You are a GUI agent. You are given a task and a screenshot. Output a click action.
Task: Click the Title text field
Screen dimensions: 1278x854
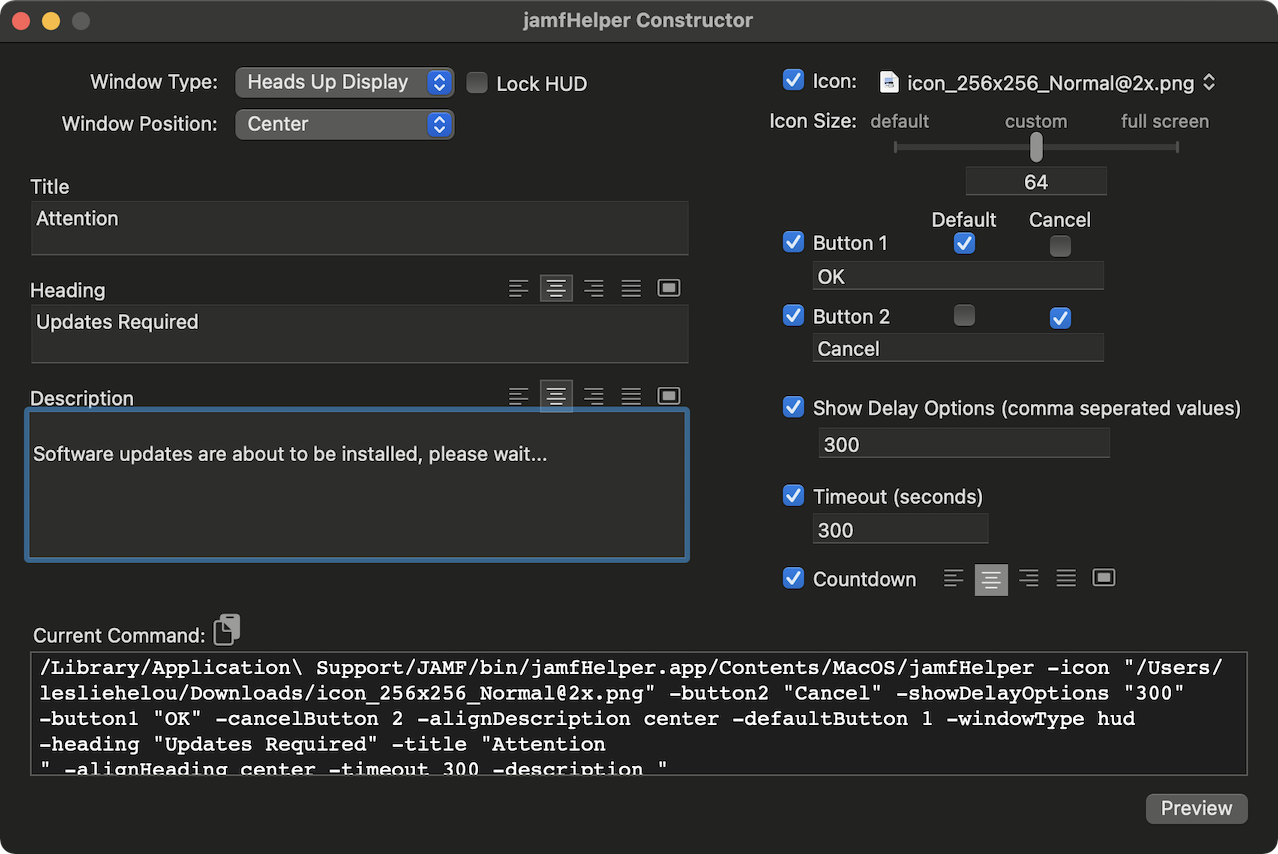[x=359, y=228]
